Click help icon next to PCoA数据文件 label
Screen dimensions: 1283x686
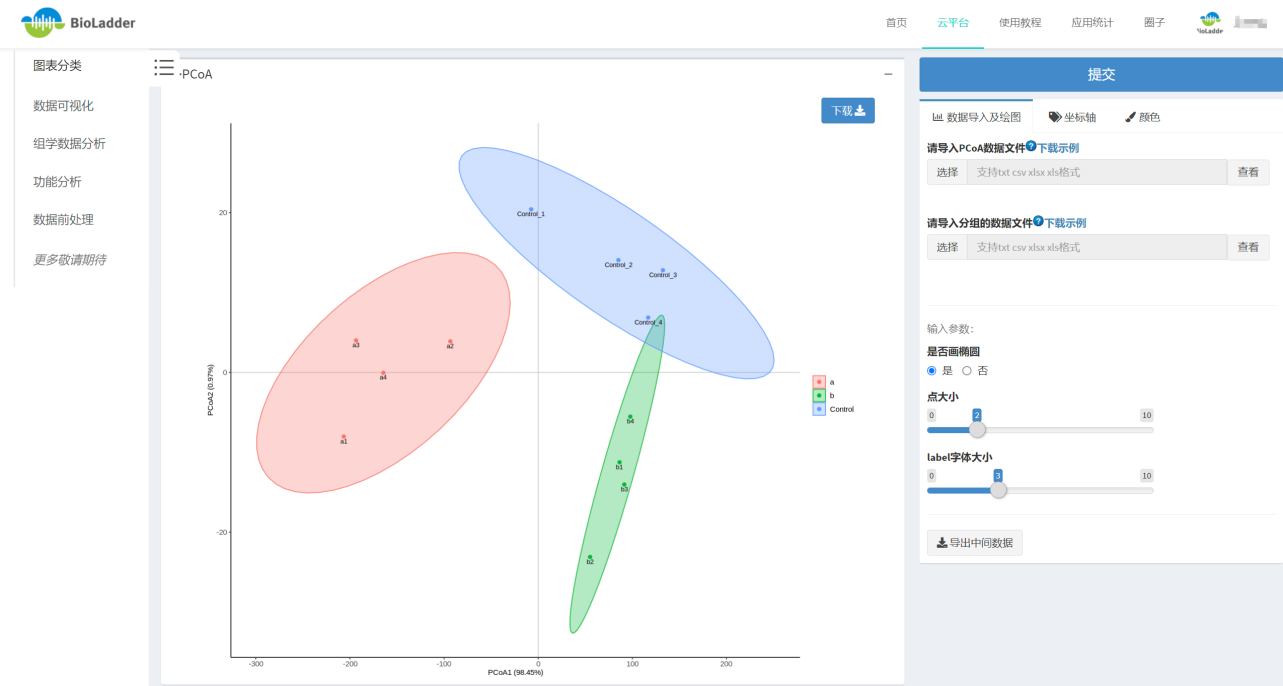pos(1031,146)
